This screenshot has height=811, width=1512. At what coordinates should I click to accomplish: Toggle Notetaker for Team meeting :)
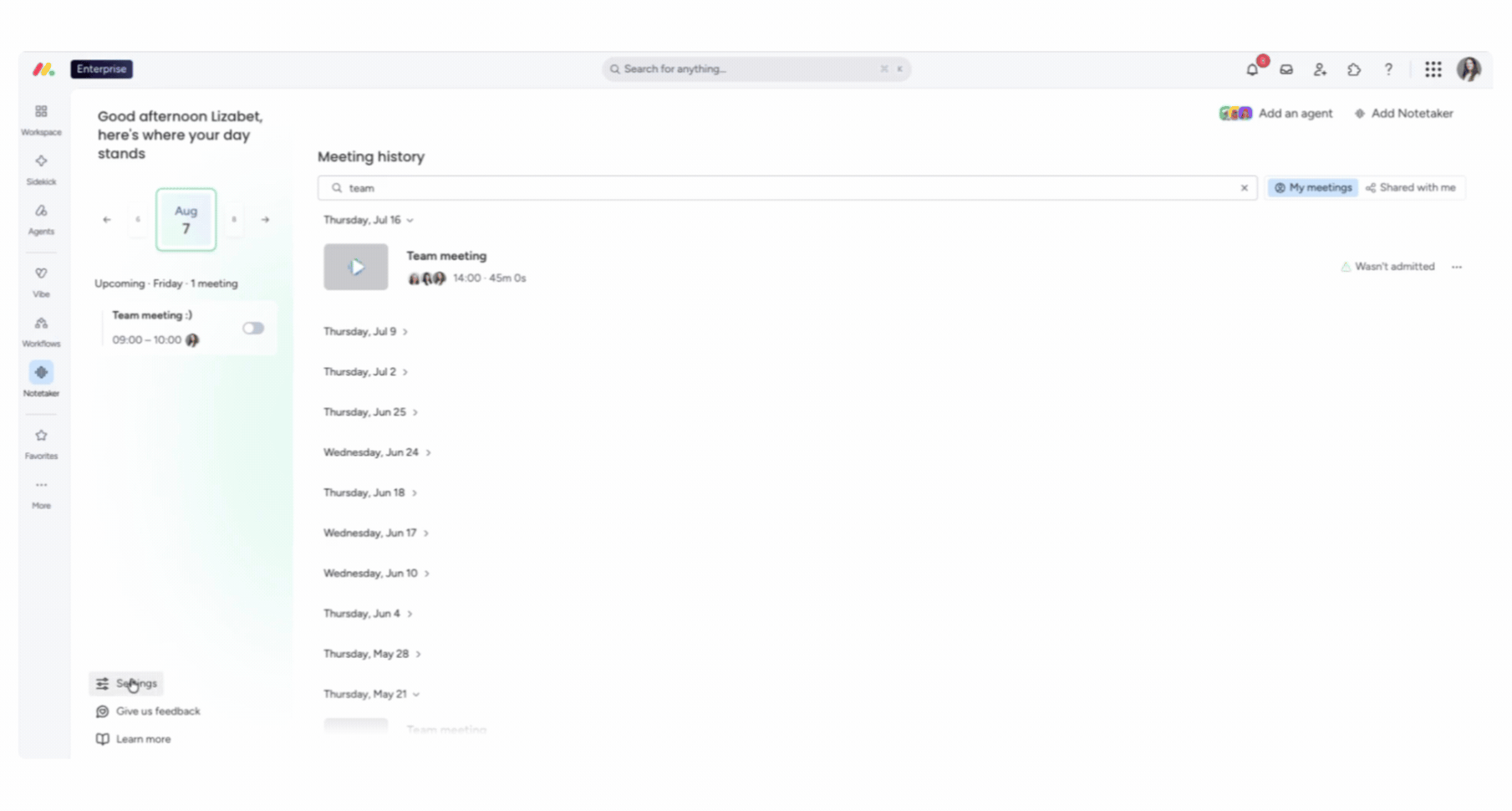[x=253, y=329]
